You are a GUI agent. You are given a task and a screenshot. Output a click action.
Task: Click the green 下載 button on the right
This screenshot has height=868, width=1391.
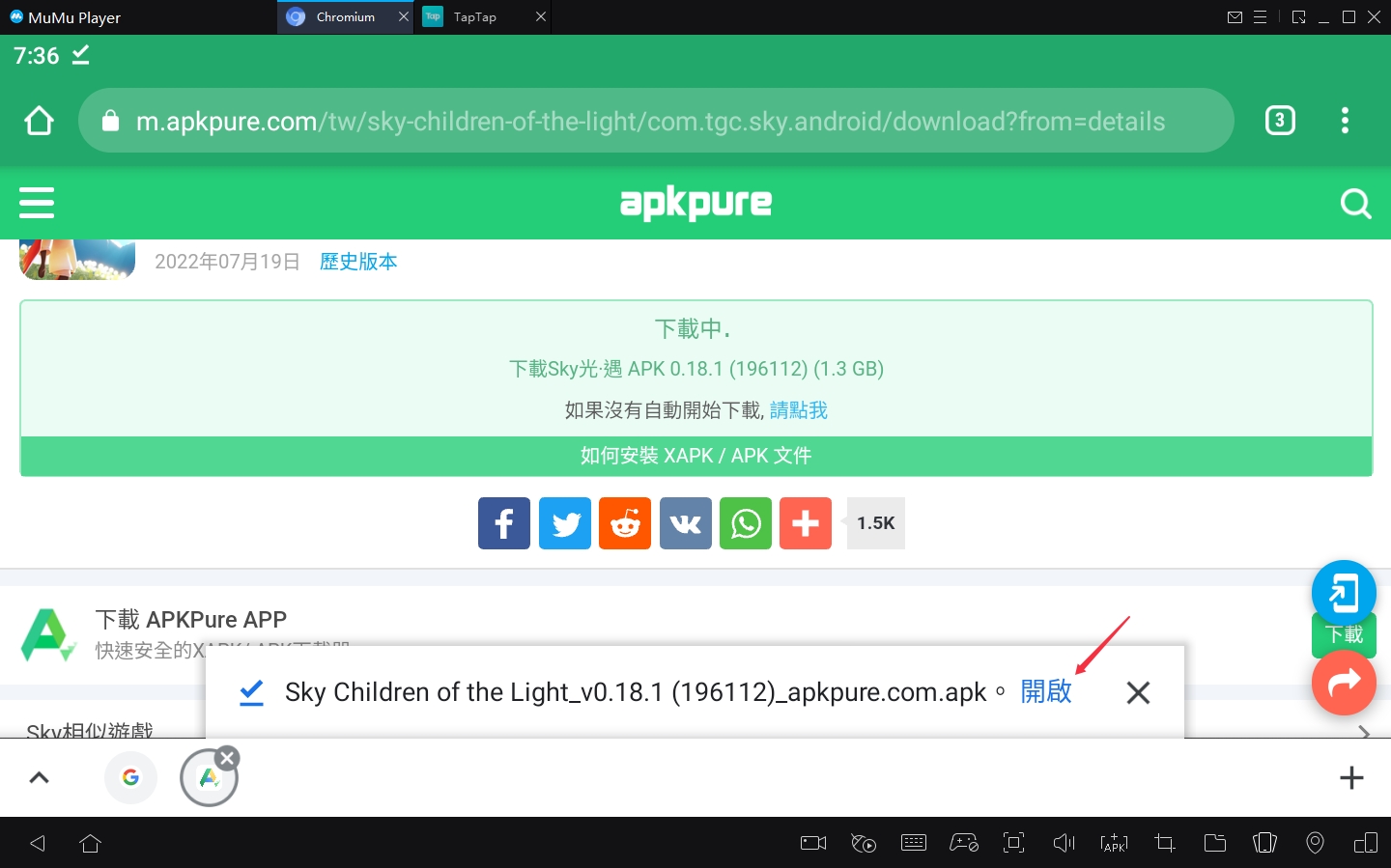click(x=1344, y=635)
